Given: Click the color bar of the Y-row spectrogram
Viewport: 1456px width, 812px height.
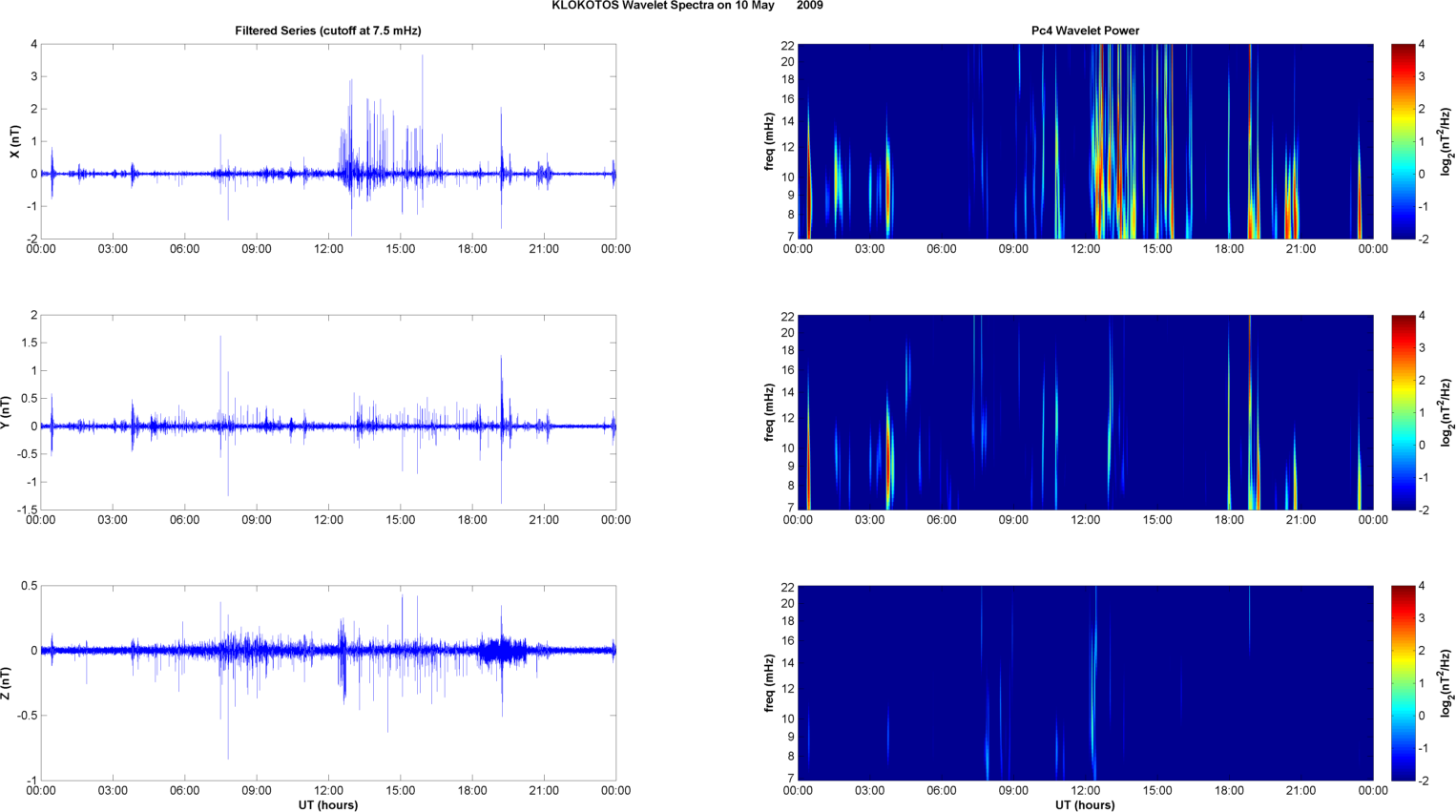Looking at the screenshot, I should pos(1403,412).
